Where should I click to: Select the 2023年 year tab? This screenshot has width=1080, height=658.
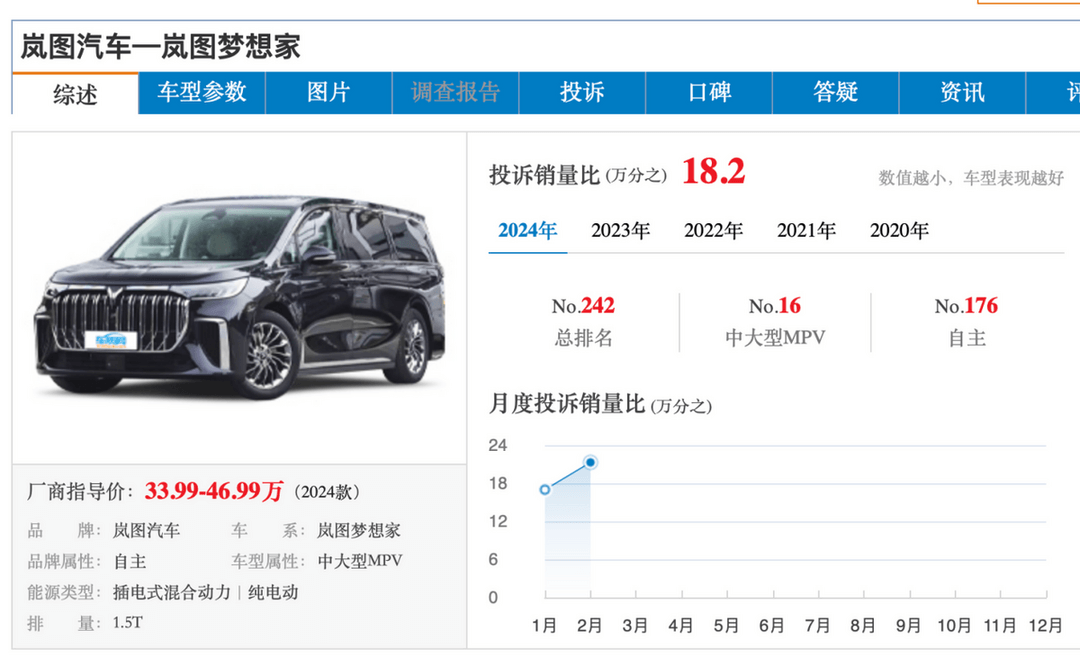click(x=621, y=230)
